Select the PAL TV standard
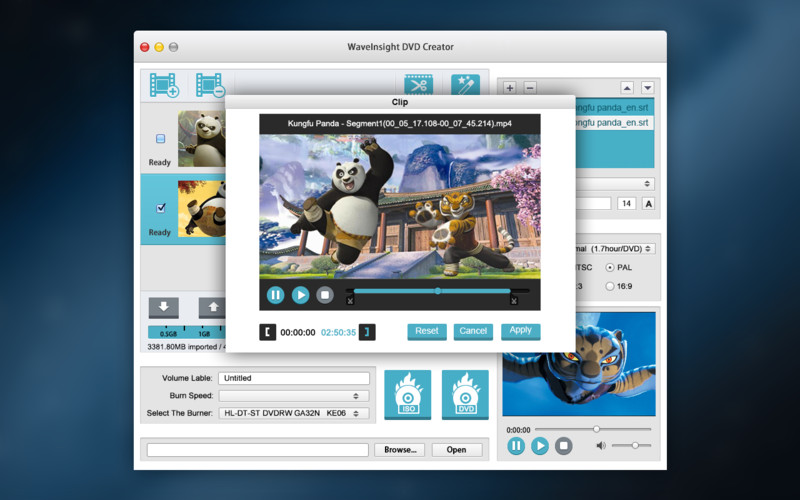The image size is (800, 500). coord(610,267)
